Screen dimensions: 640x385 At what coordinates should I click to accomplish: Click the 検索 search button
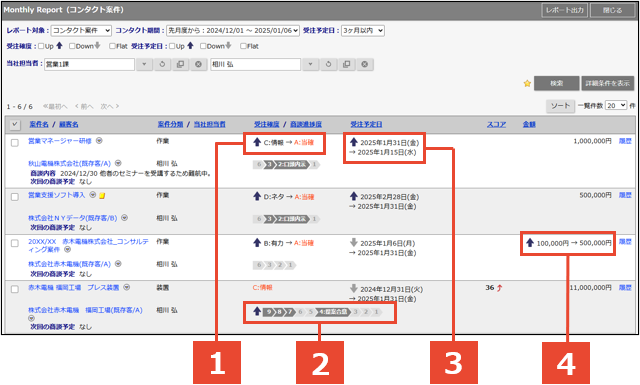(x=556, y=83)
